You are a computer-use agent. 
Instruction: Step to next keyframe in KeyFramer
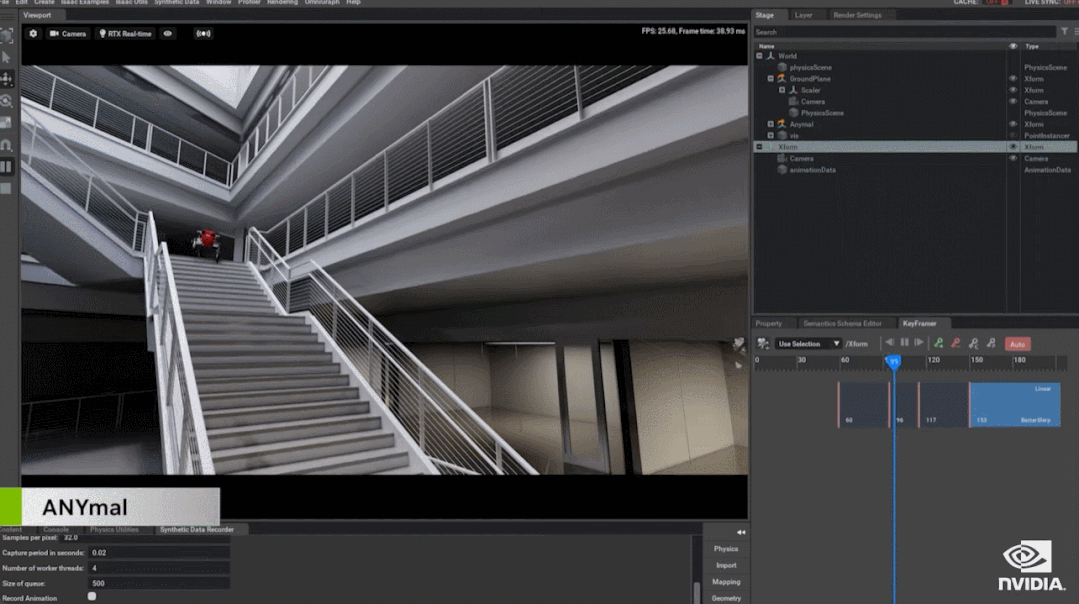tap(919, 343)
